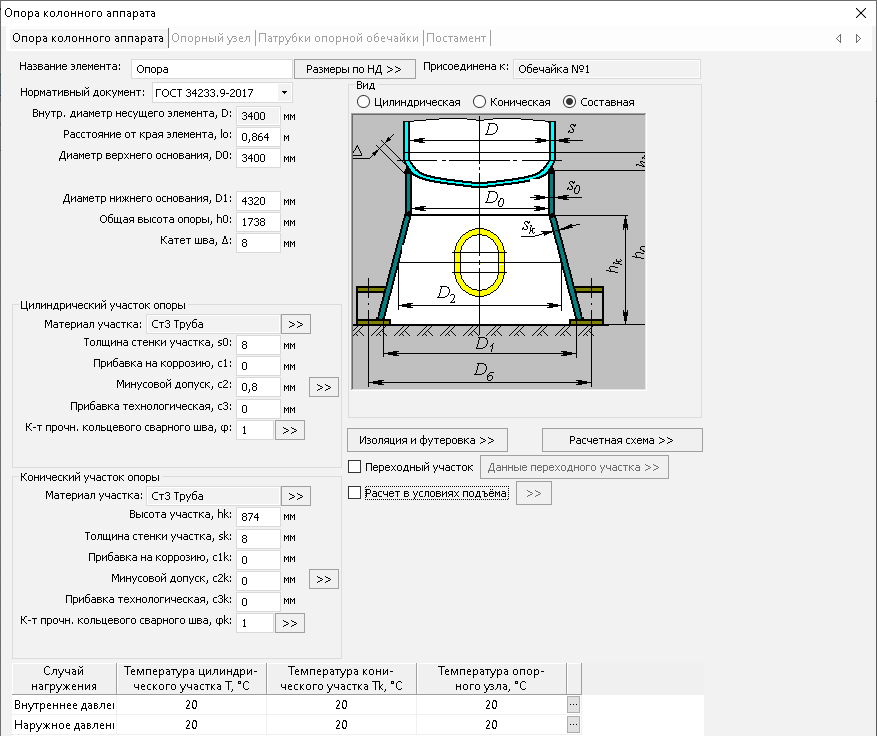877x736 pixels.
Task: Edit Толщина стенки участка sk field
Action: pos(258,539)
